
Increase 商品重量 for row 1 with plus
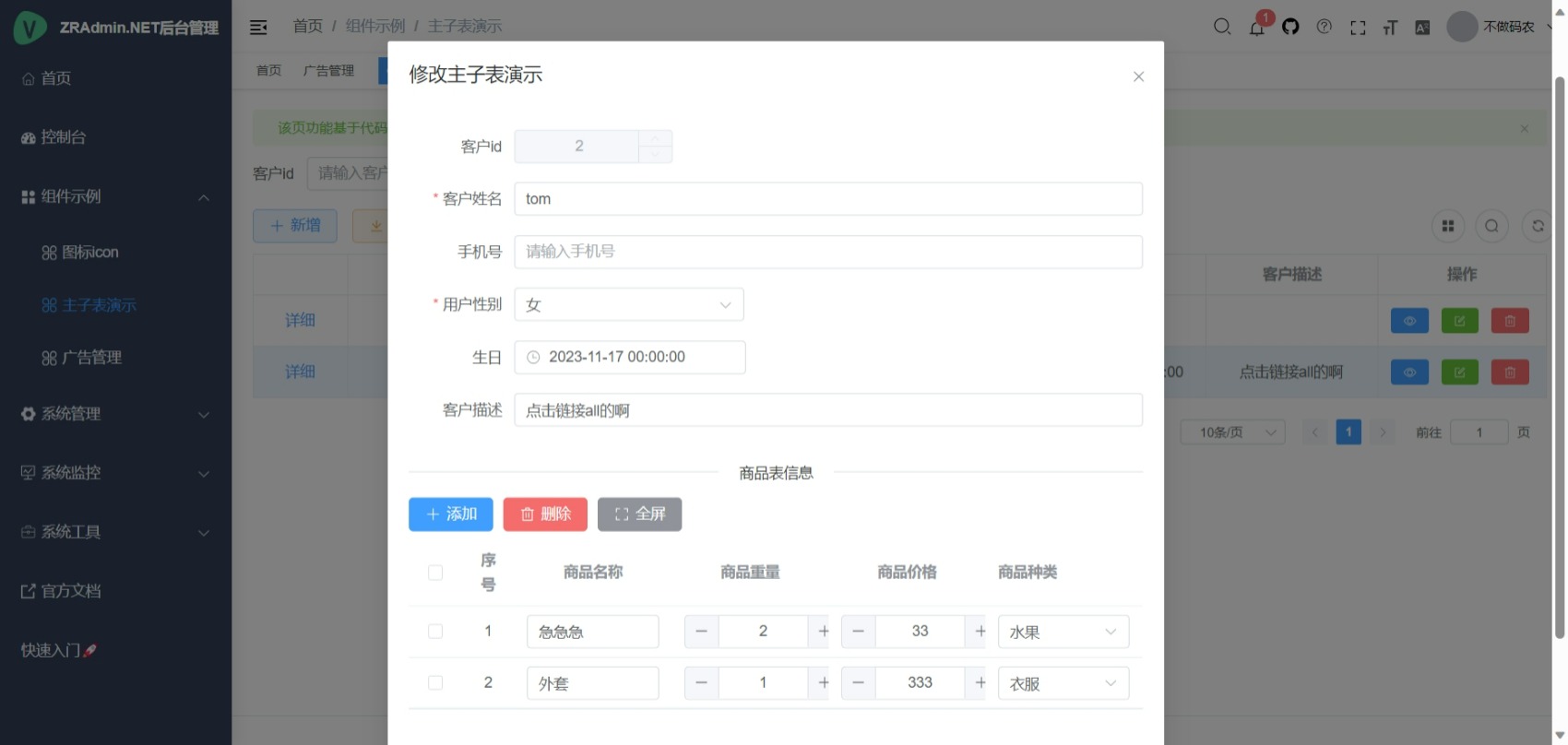tap(823, 632)
